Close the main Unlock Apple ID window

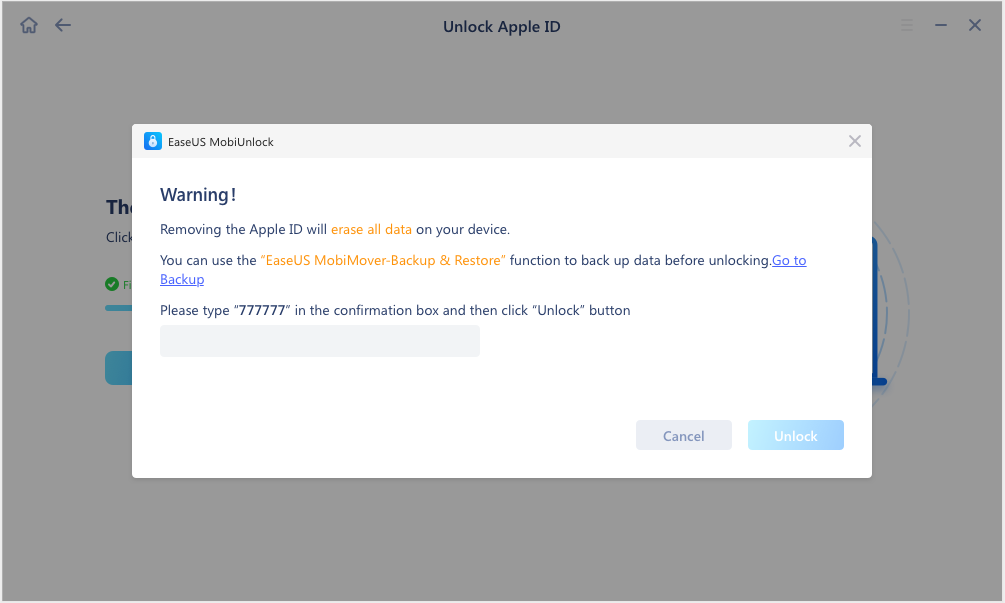(x=975, y=26)
